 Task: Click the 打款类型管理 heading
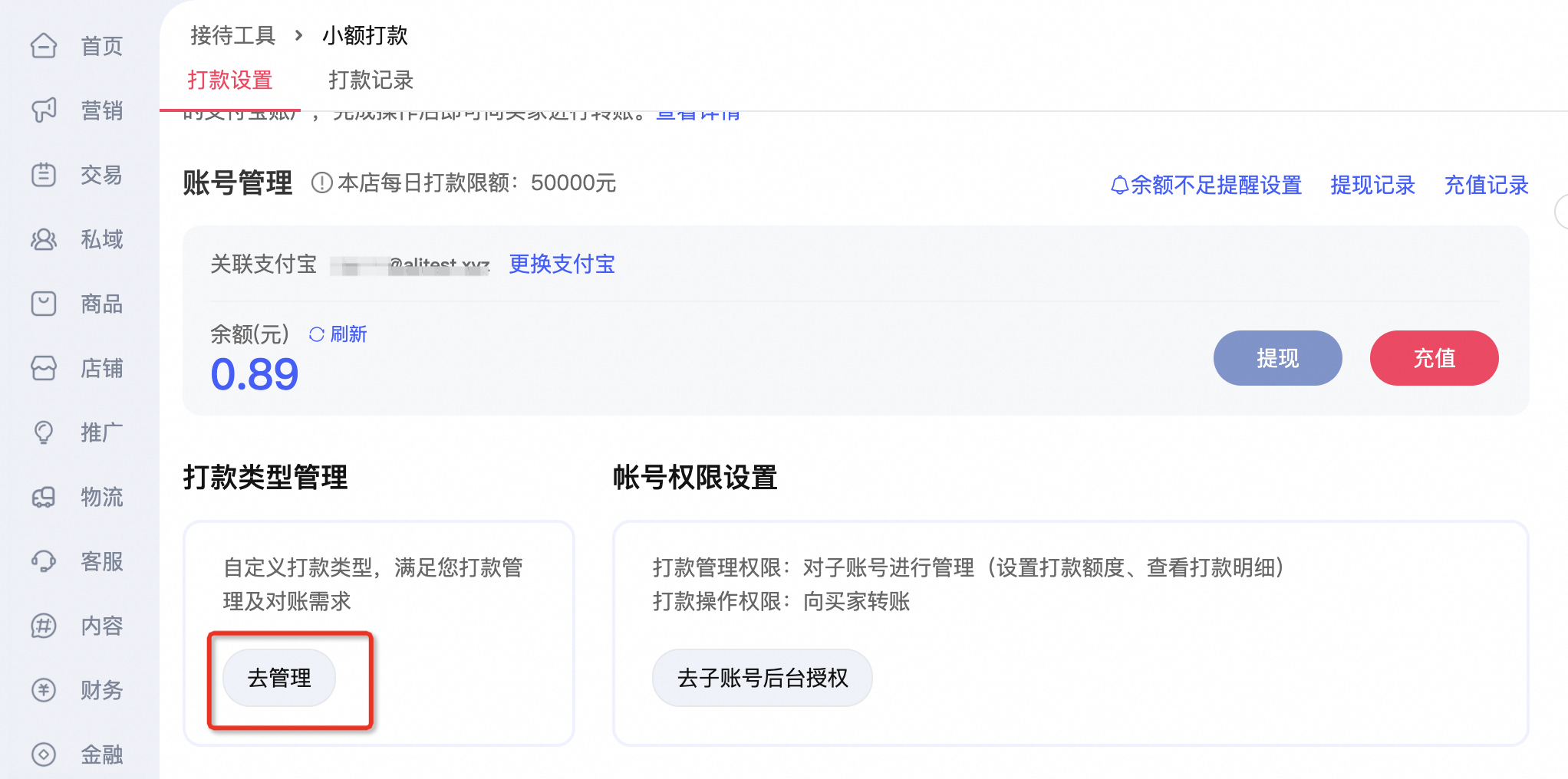pos(265,477)
